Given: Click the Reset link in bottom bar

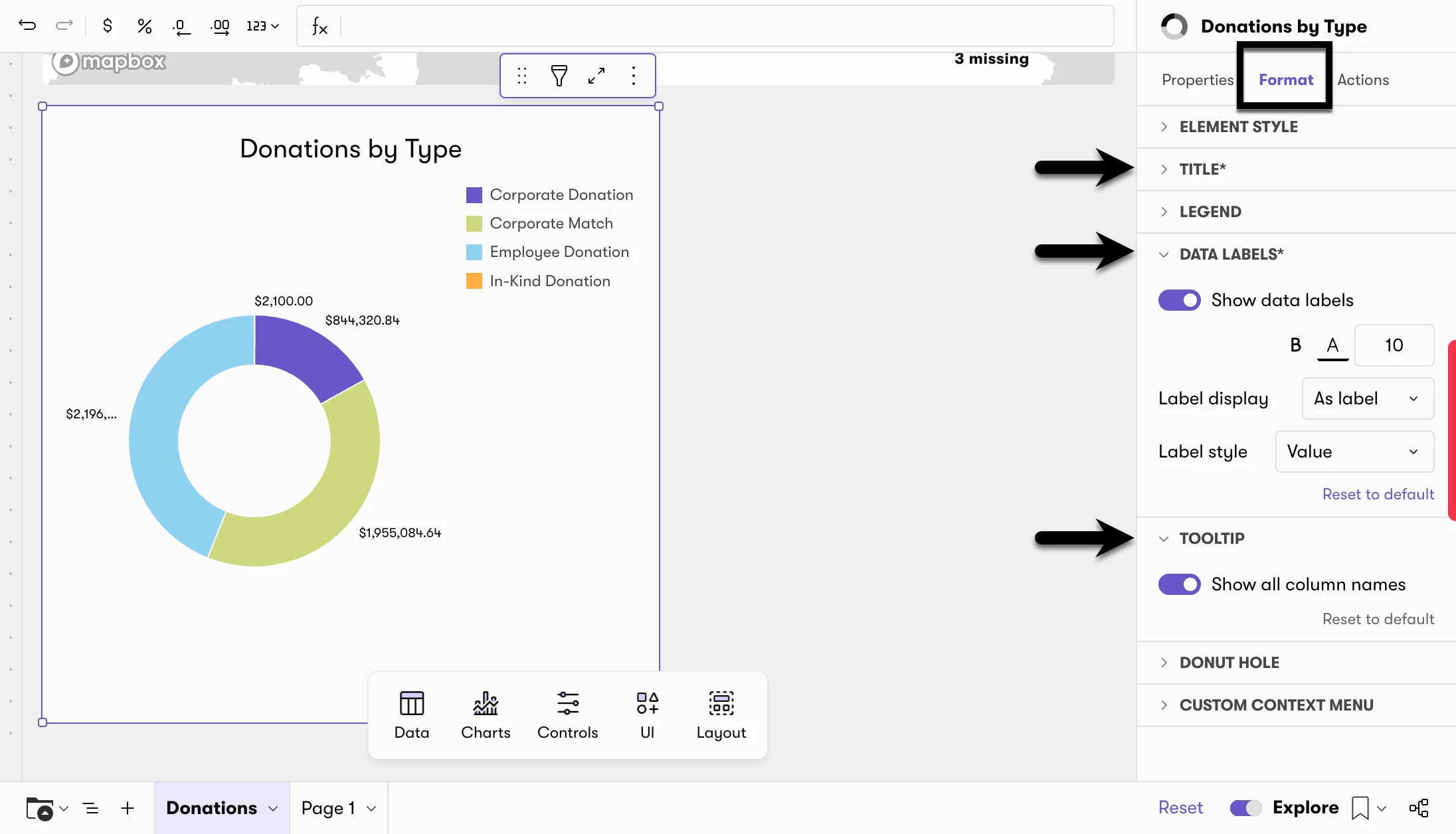Looking at the screenshot, I should [x=1180, y=808].
